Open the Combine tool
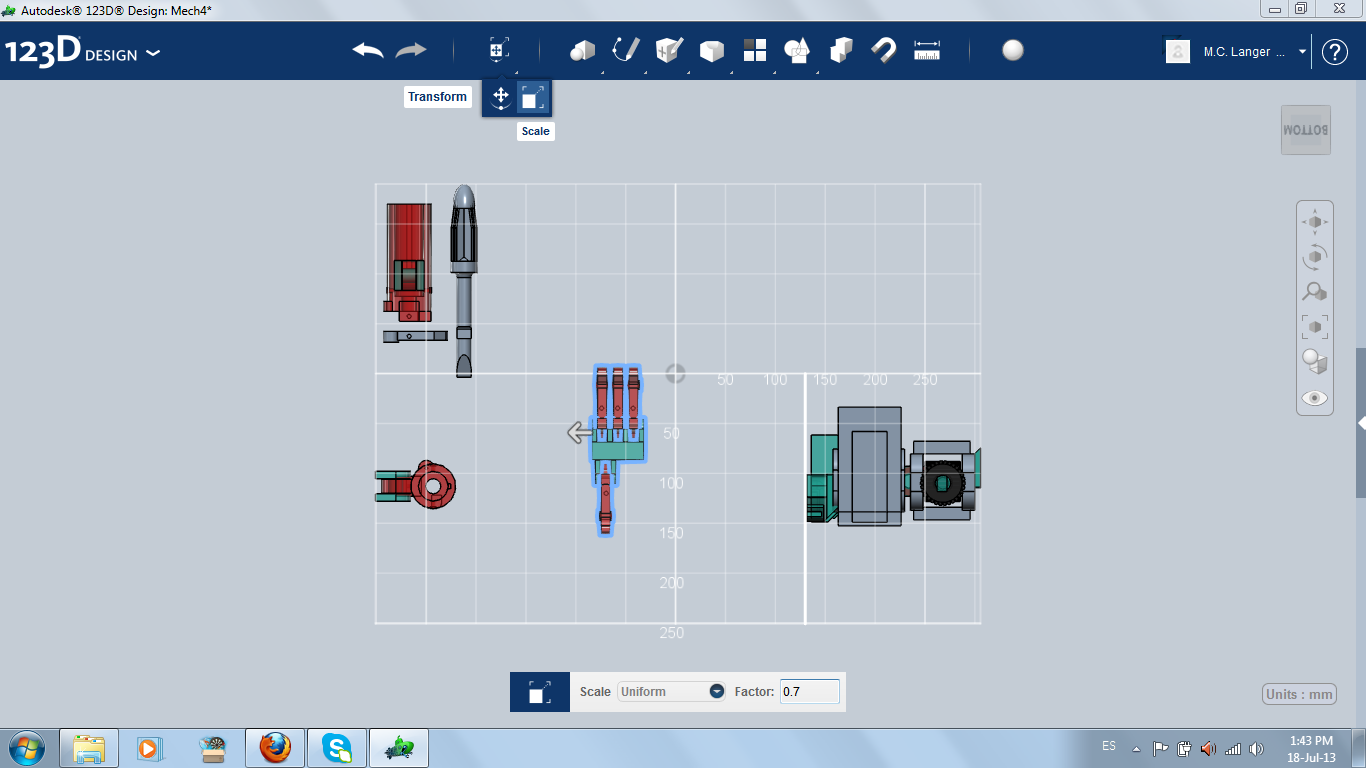The height and width of the screenshot is (768, 1366). (x=841, y=50)
